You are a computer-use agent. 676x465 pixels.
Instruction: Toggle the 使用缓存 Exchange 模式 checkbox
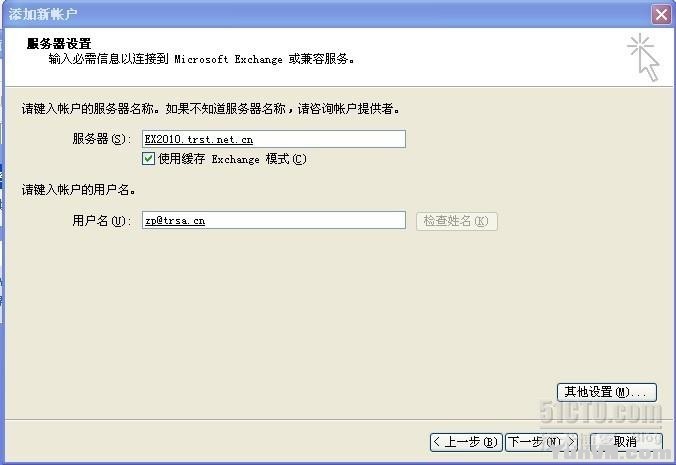click(148, 159)
